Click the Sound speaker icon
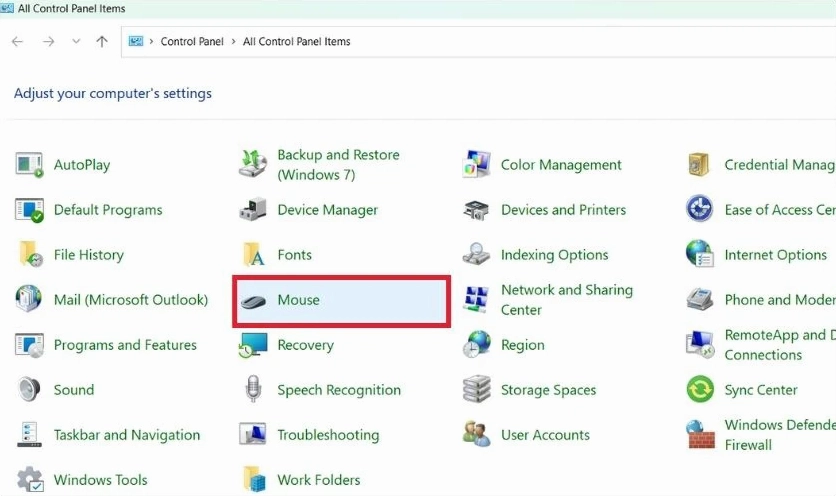The image size is (836, 496). (x=30, y=390)
